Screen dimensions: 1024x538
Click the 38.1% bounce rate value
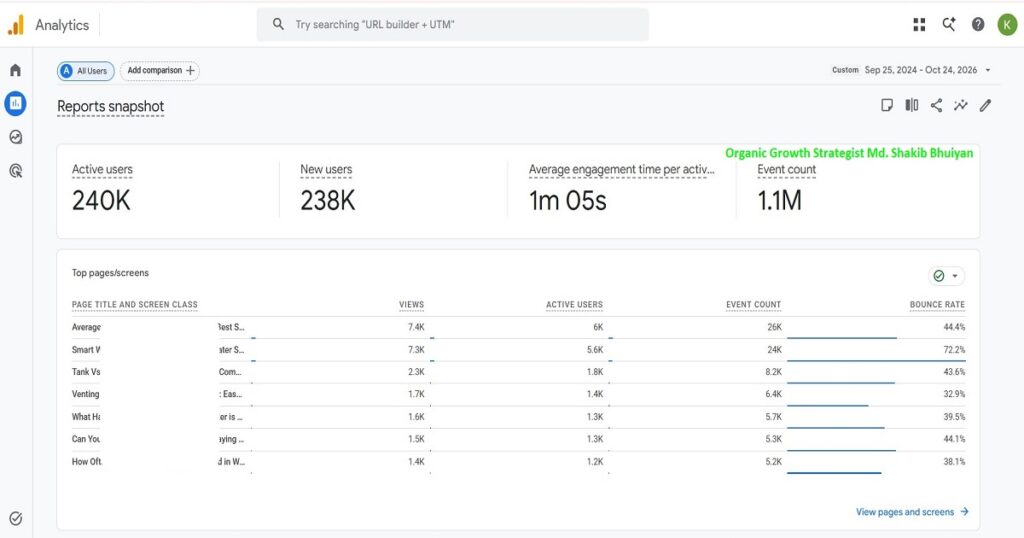pyautogui.click(x=954, y=462)
